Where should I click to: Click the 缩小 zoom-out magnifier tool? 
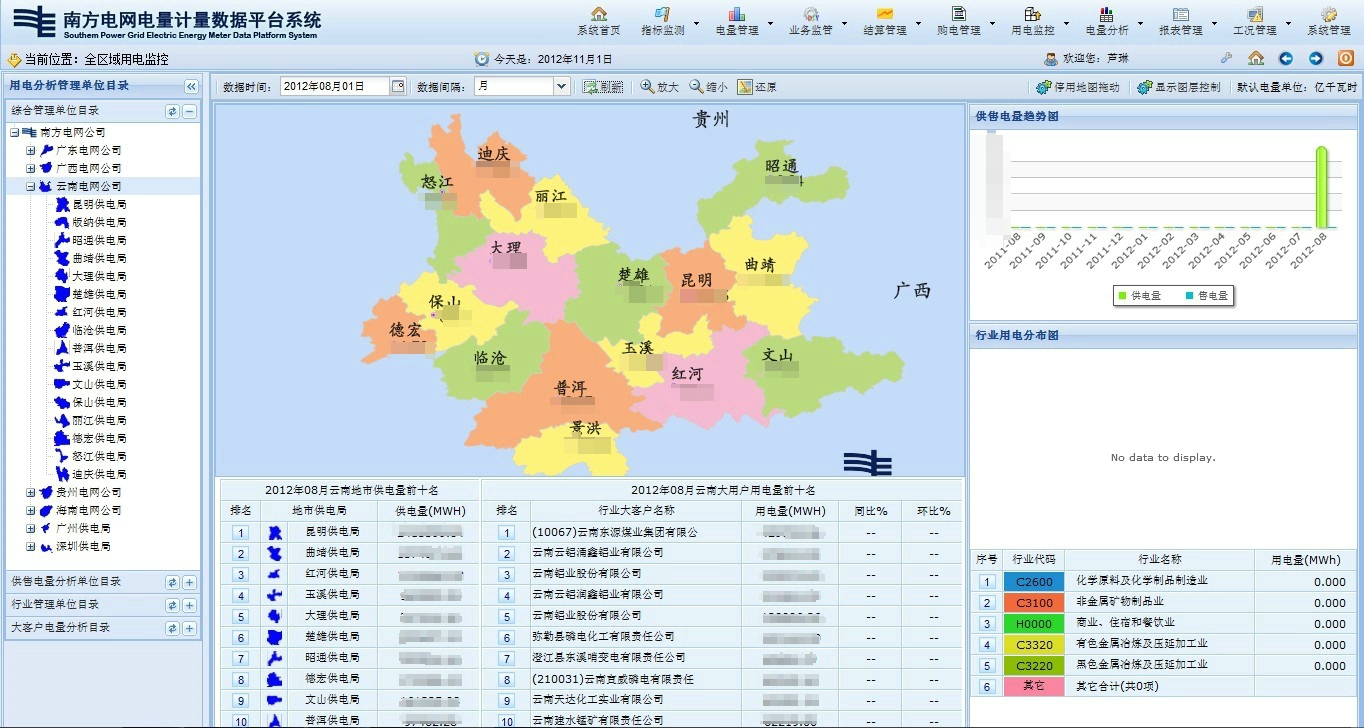[x=708, y=87]
